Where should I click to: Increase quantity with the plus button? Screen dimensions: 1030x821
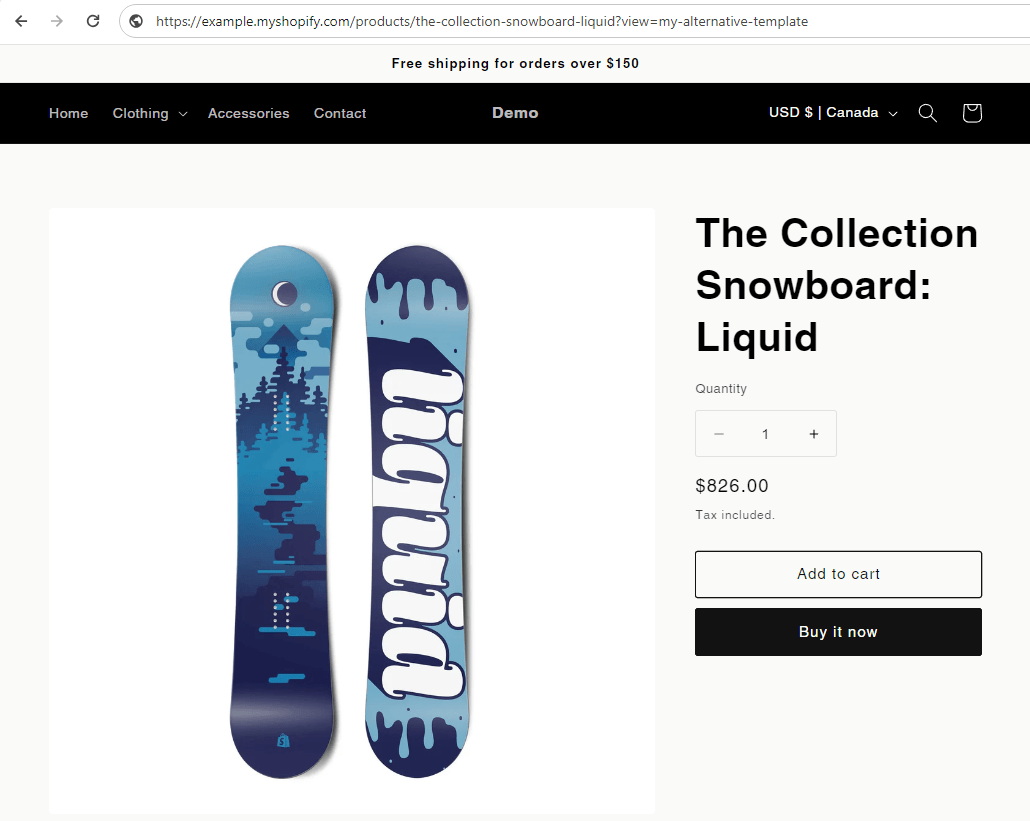coord(814,434)
